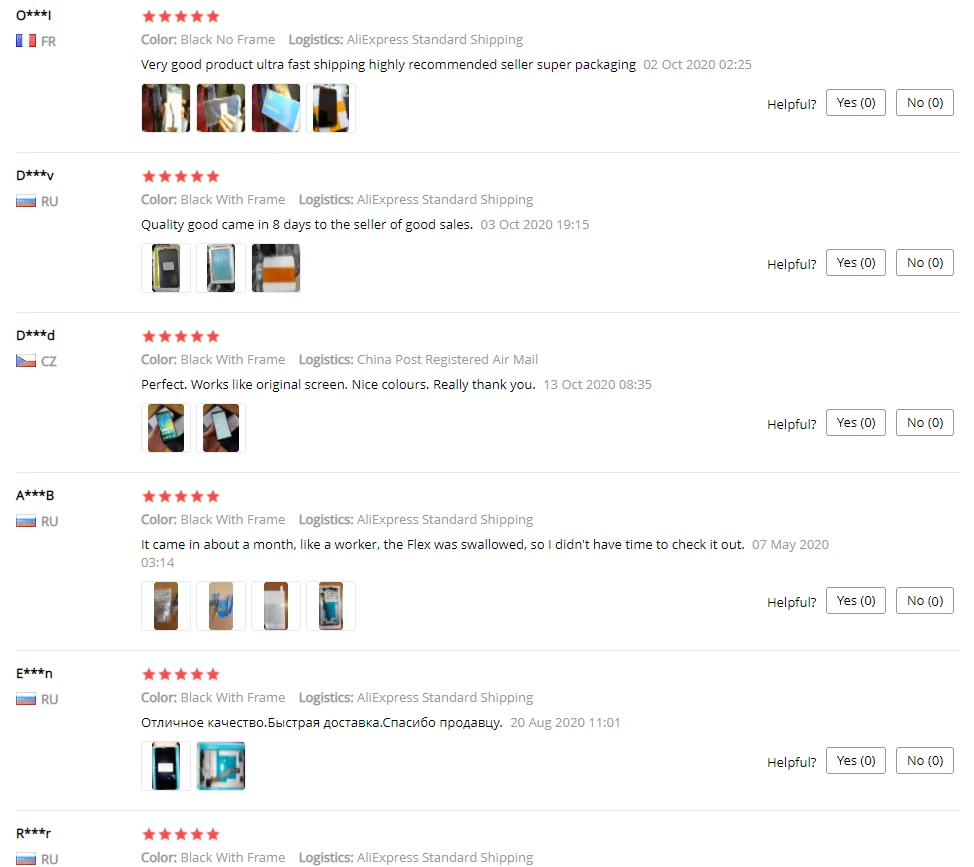Click the French flag icon beside FR
974x867 pixels.
(x=25, y=41)
